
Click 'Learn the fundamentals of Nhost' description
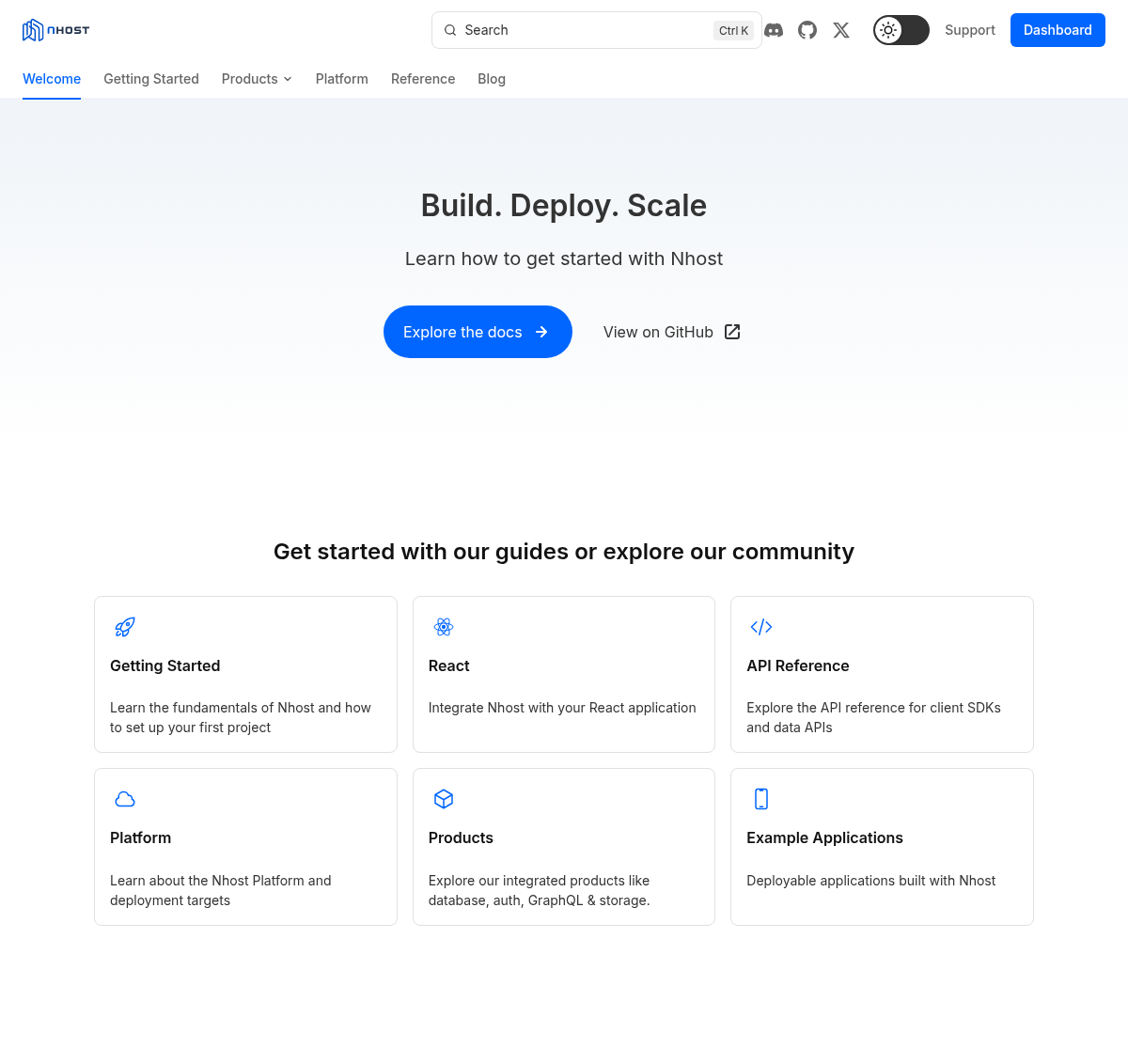[x=241, y=717]
